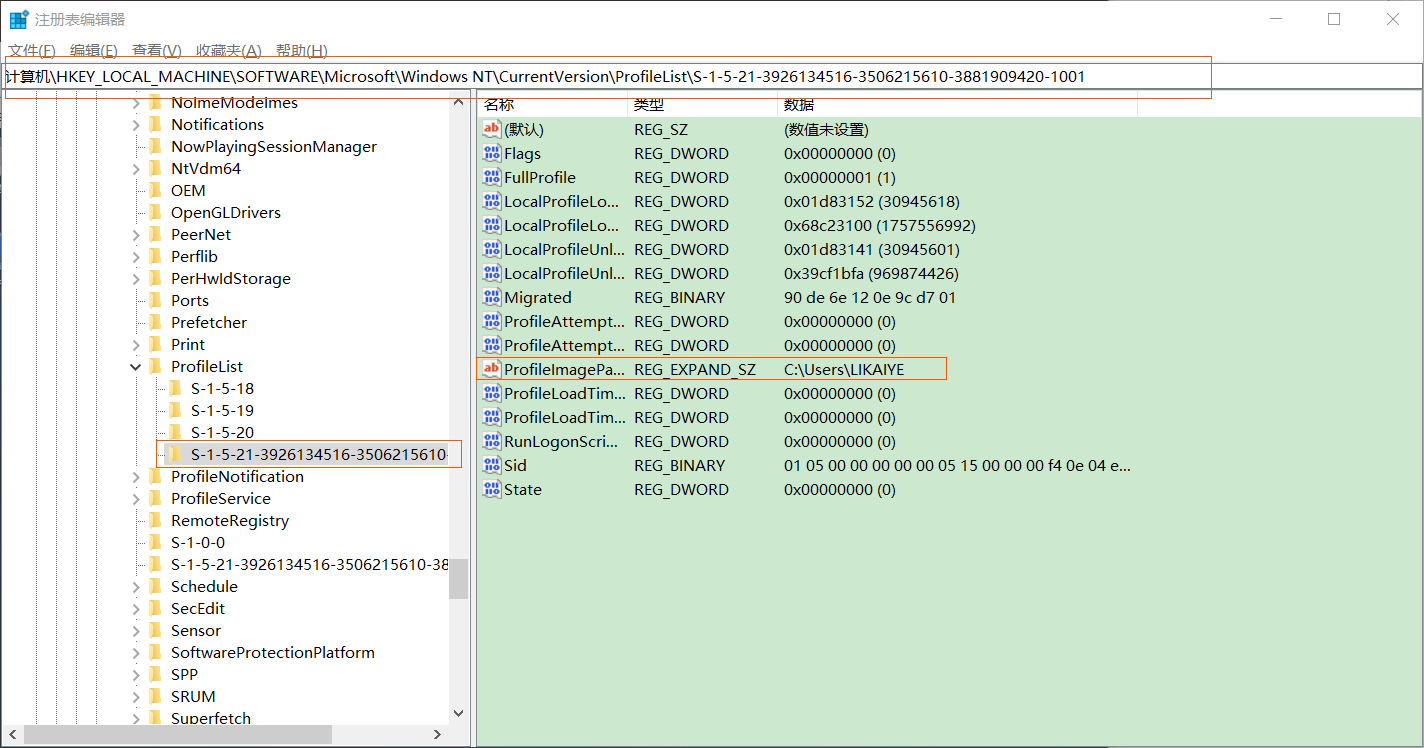Image resolution: width=1424 pixels, height=748 pixels.
Task: Click the folder icon of S-1-5-19 key
Action: (x=175, y=410)
